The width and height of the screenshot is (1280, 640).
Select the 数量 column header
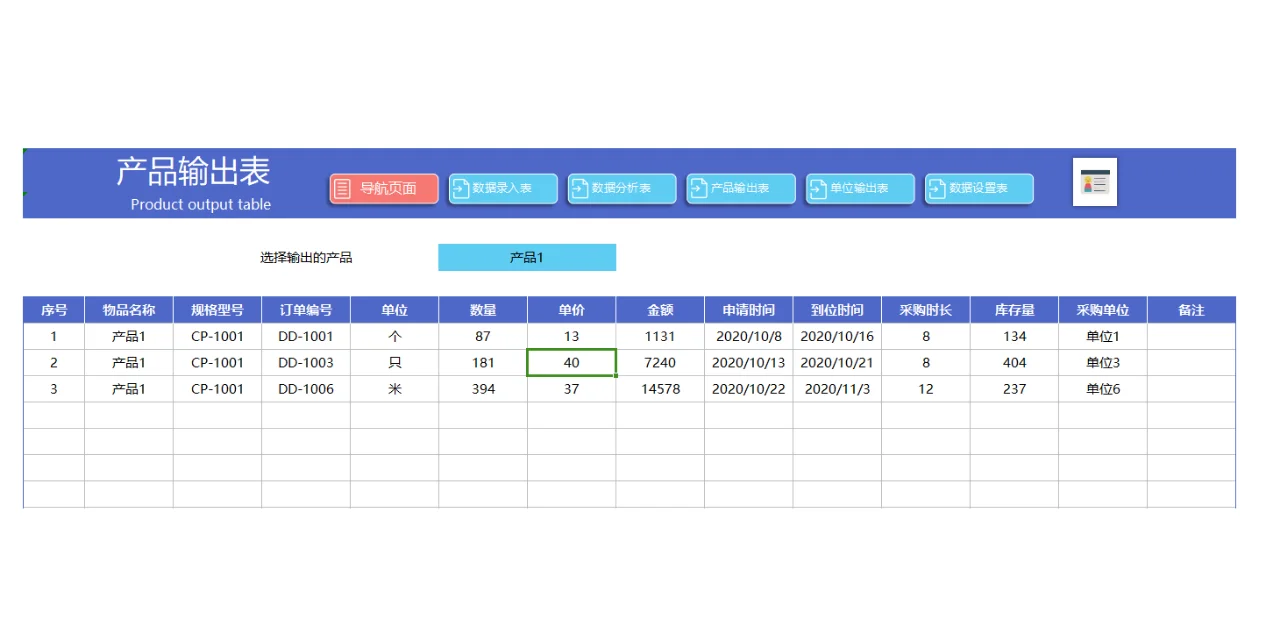[483, 310]
